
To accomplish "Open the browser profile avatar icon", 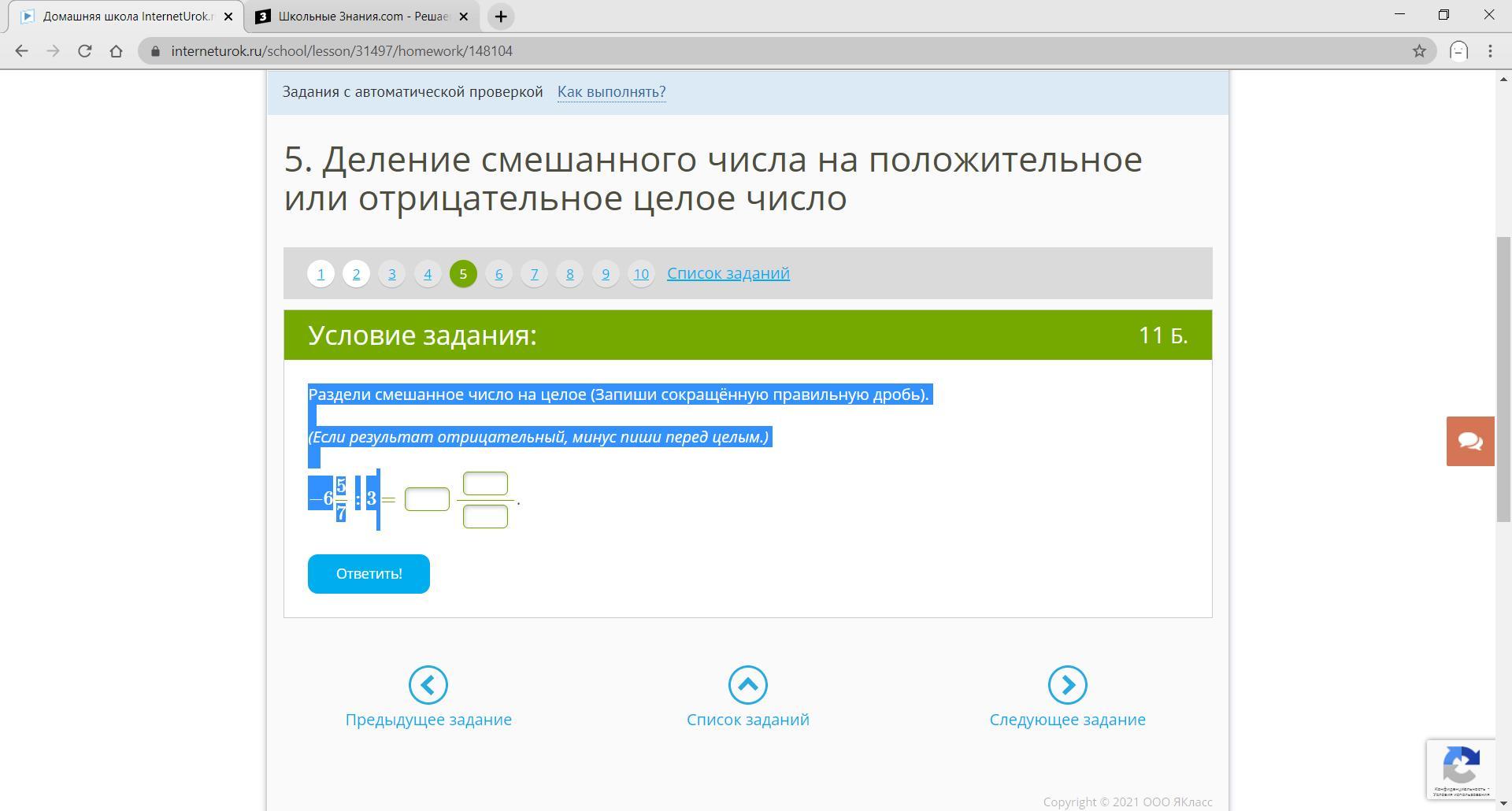I will tap(1459, 51).
